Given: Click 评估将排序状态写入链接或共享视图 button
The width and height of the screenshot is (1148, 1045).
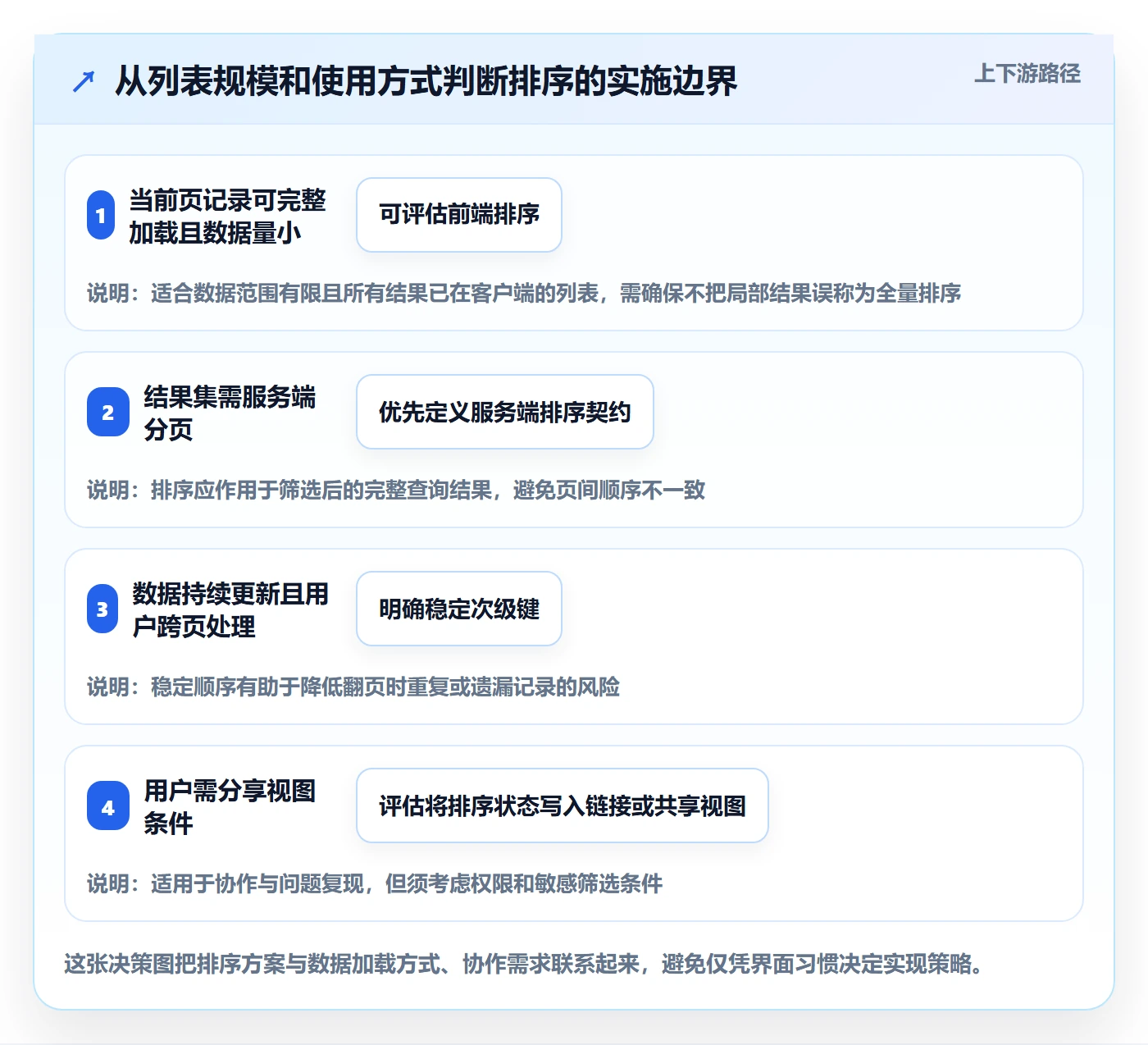Looking at the screenshot, I should [x=563, y=805].
